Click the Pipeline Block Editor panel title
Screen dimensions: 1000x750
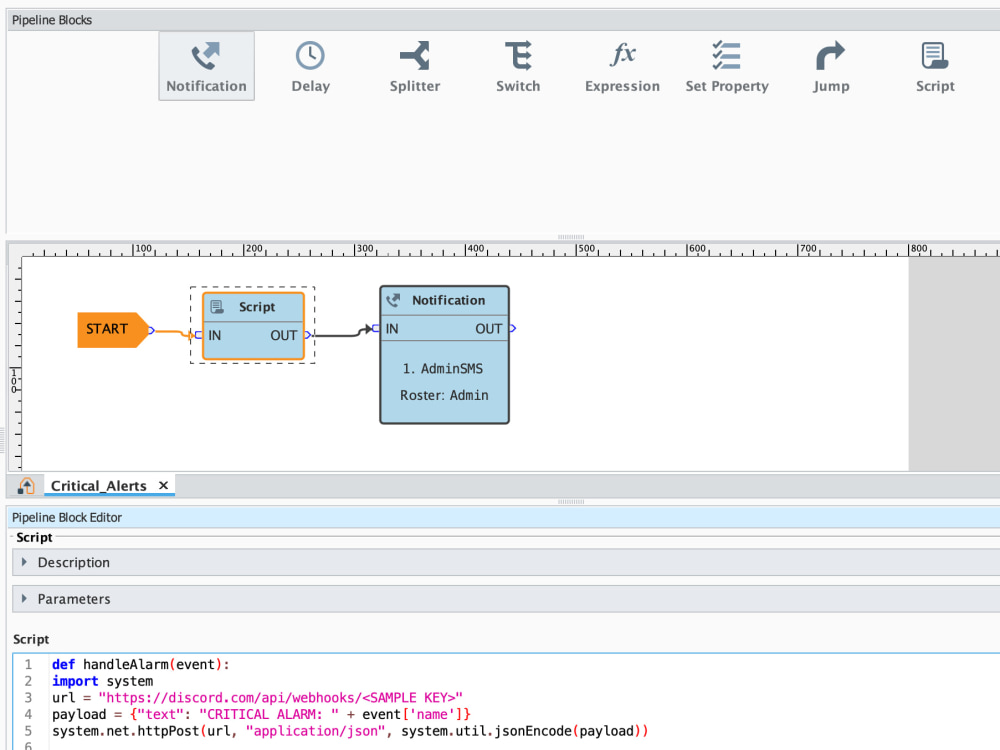tap(67, 517)
